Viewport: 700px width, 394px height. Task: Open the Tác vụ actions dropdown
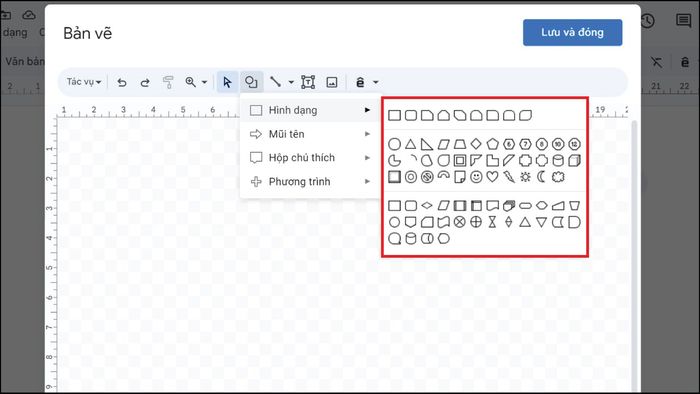[x=83, y=82]
